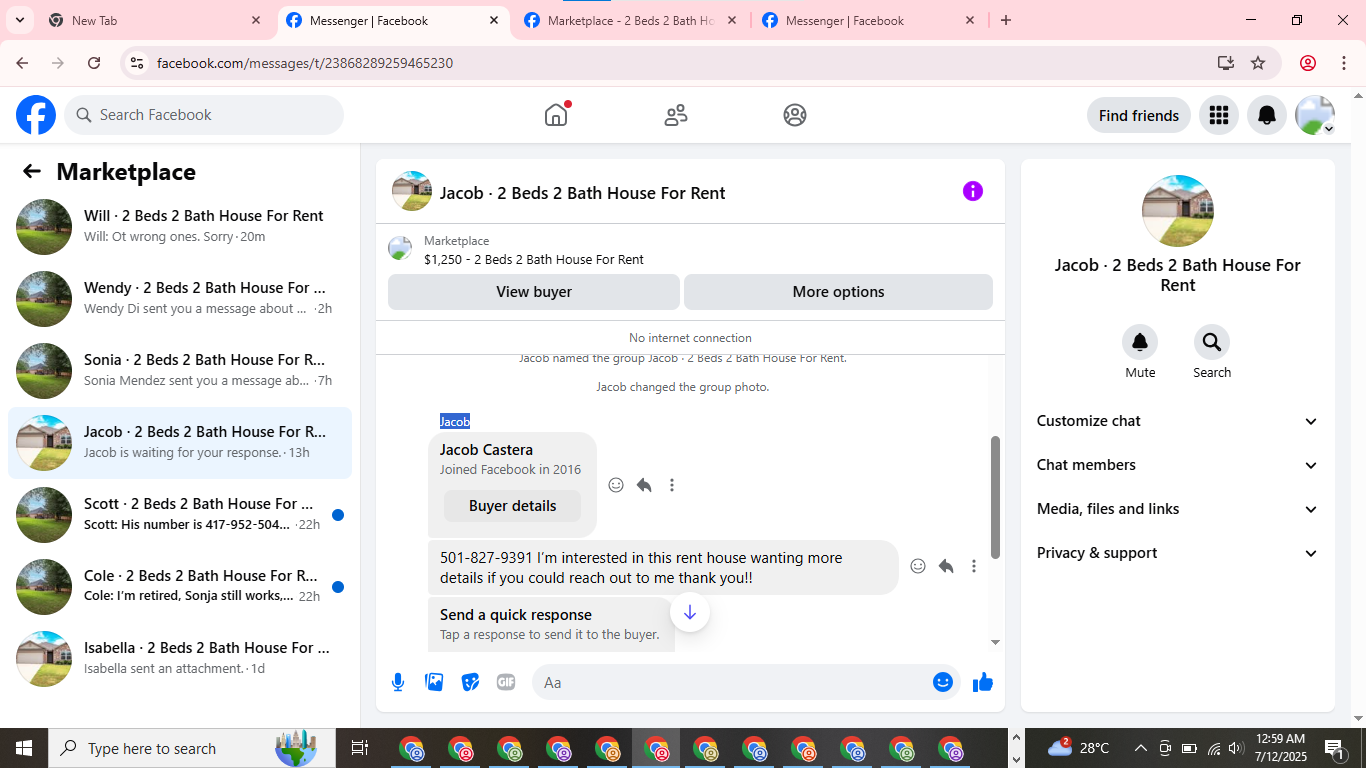Click the More options button
Viewport: 1366px width, 768px height.
838,292
